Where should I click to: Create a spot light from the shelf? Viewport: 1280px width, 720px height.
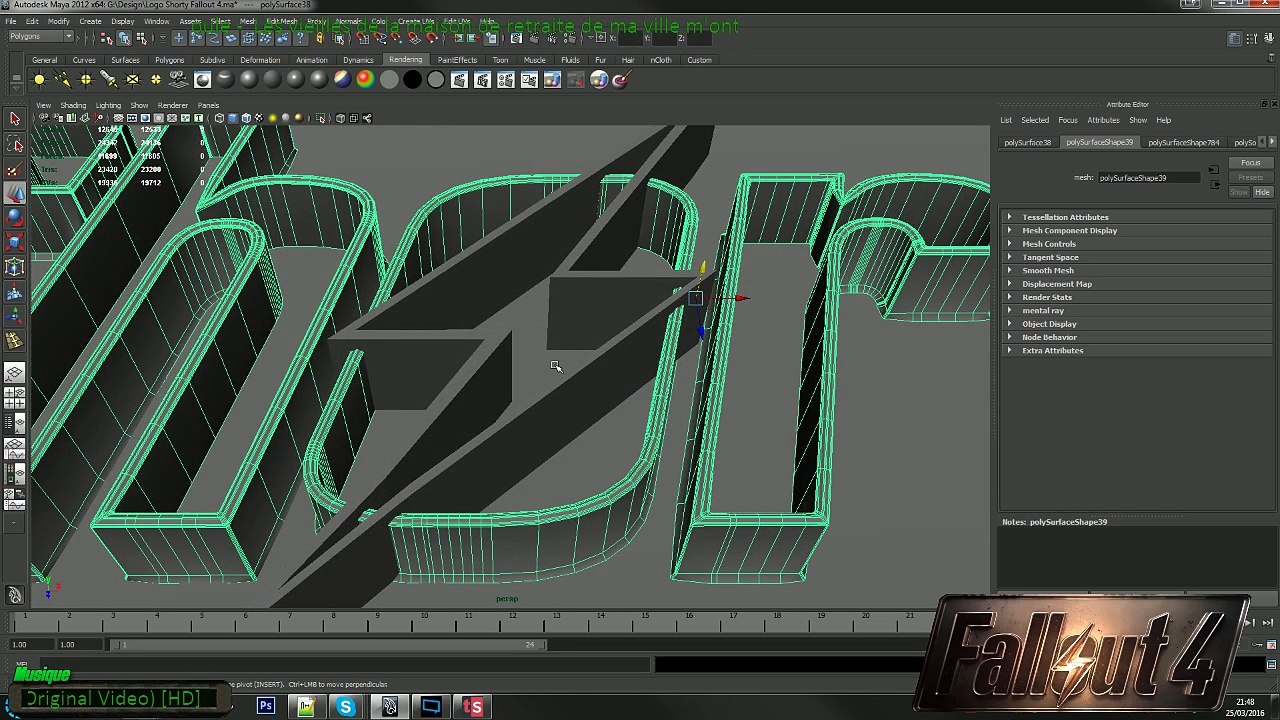tap(109, 80)
